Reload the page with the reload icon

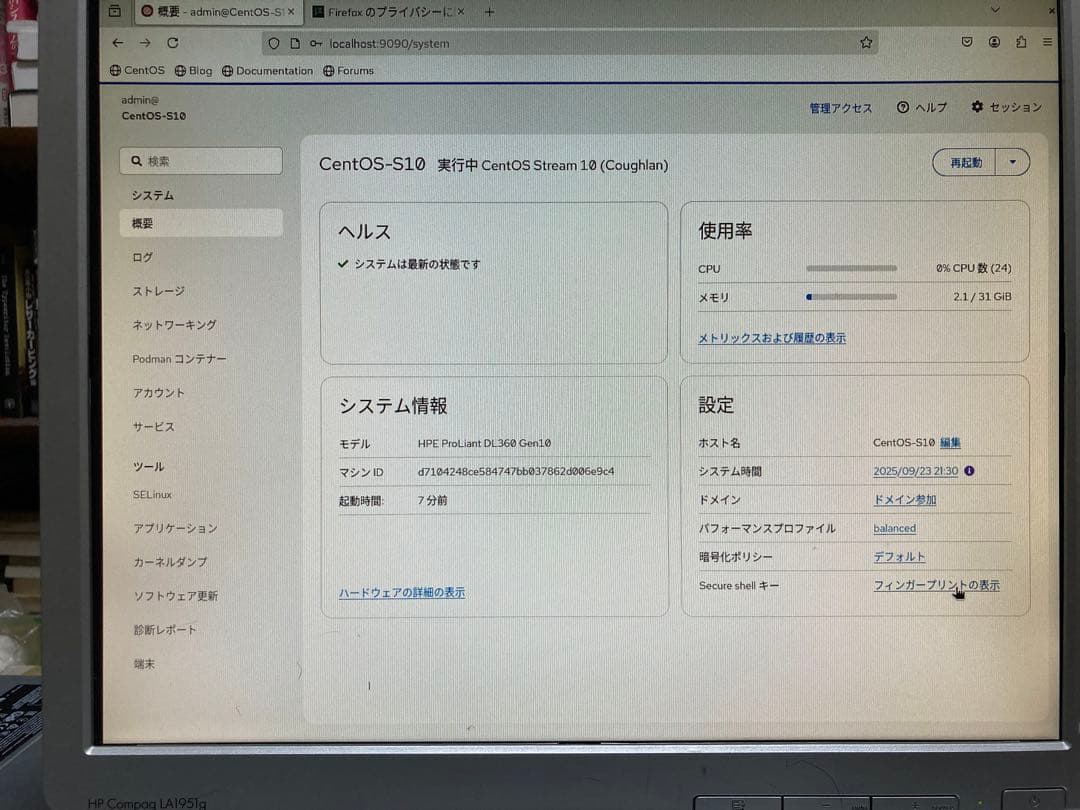[172, 43]
